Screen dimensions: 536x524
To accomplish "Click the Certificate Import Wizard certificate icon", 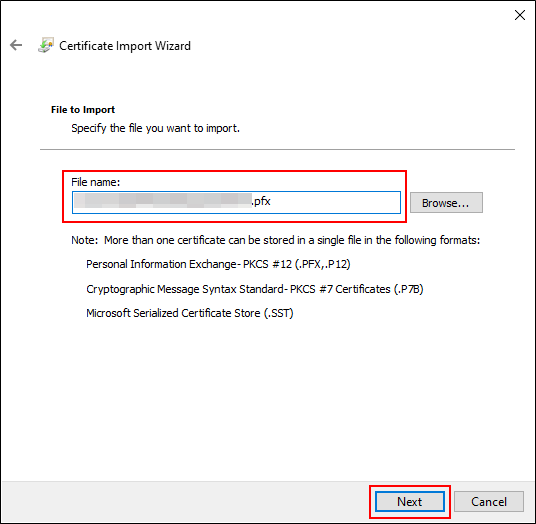I will [x=46, y=45].
